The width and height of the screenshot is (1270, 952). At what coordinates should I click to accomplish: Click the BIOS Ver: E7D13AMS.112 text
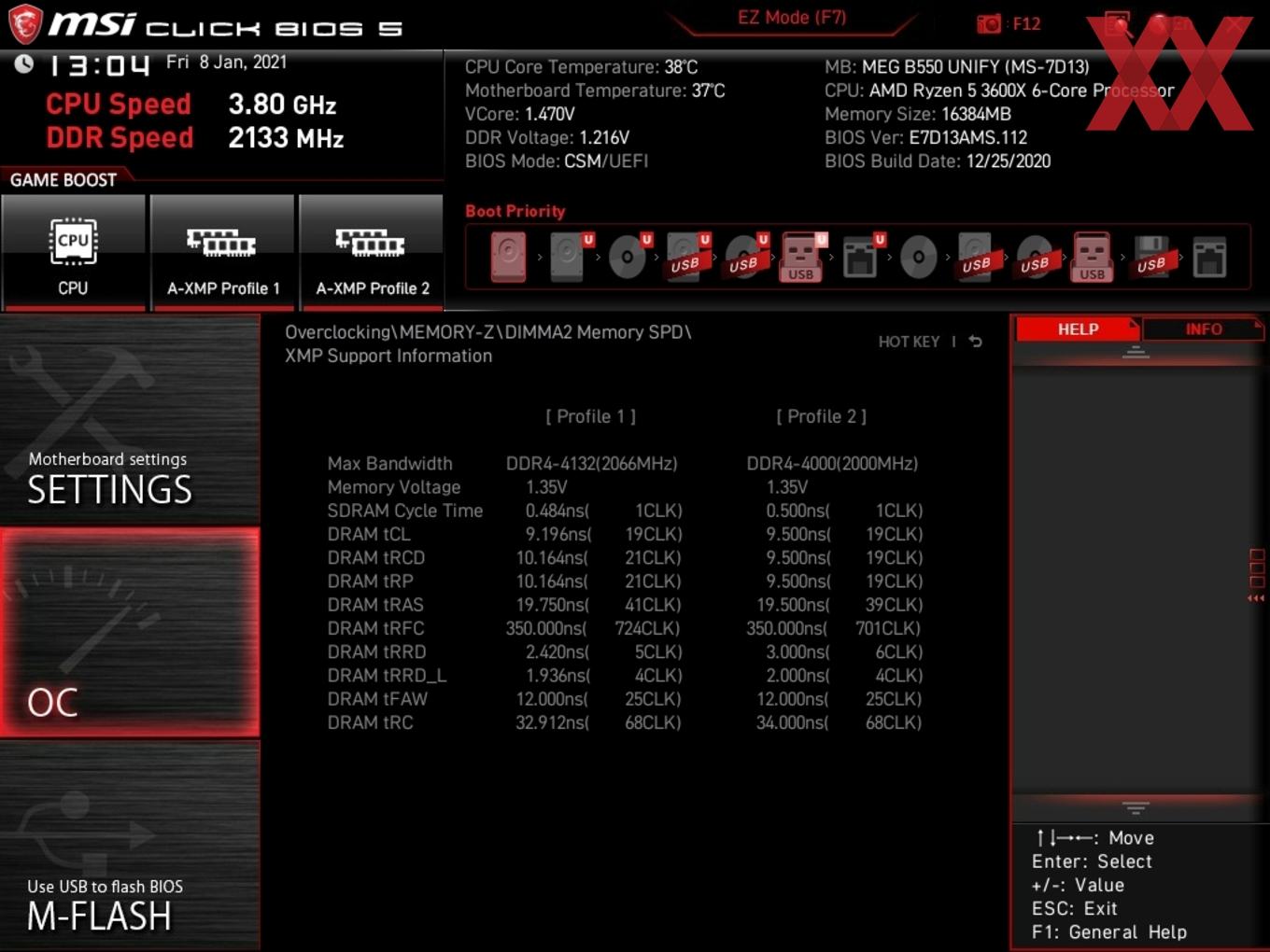click(x=925, y=137)
